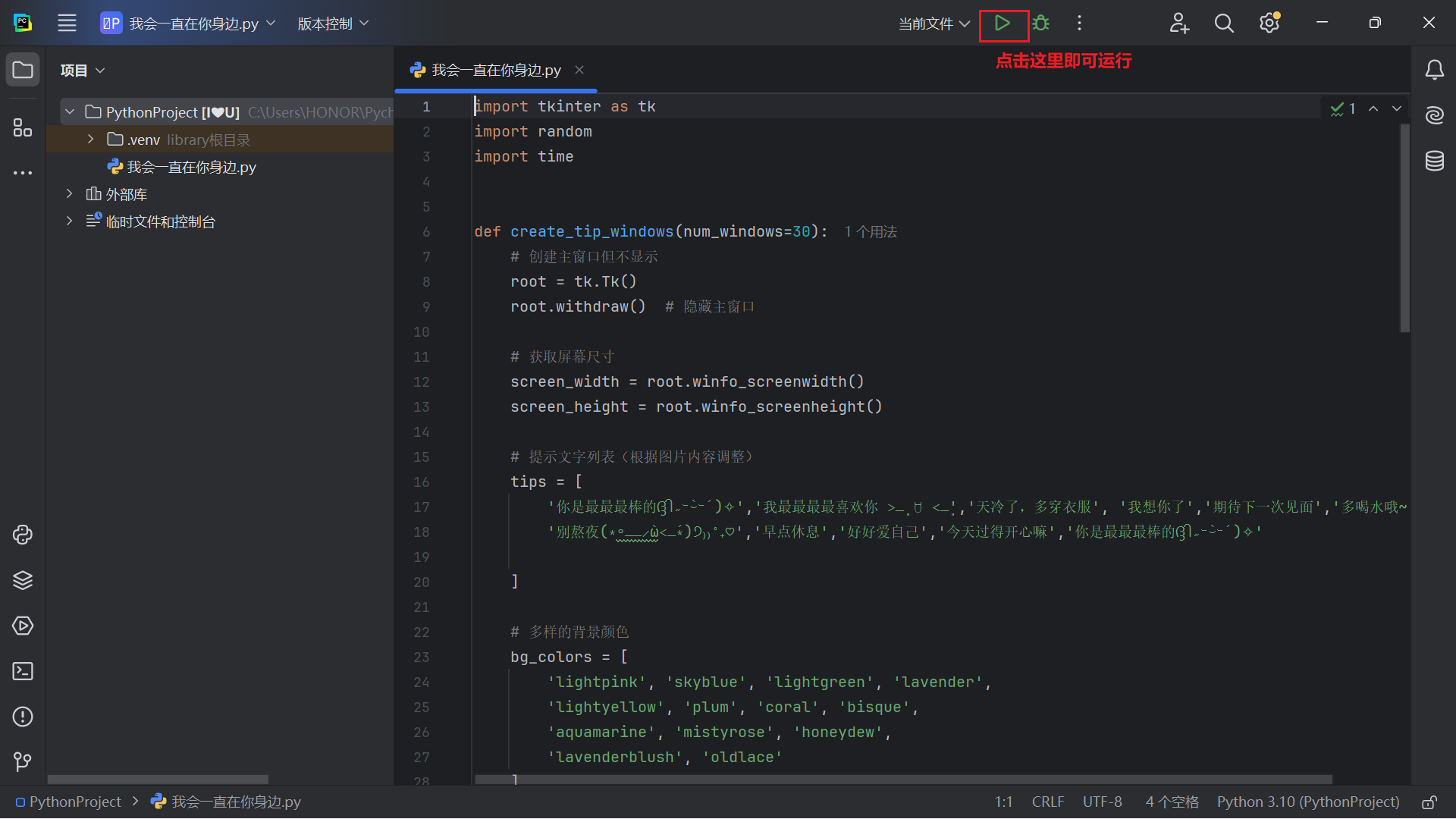Toggle read-only lock in status bar
1456x819 pixels.
tap(1429, 802)
